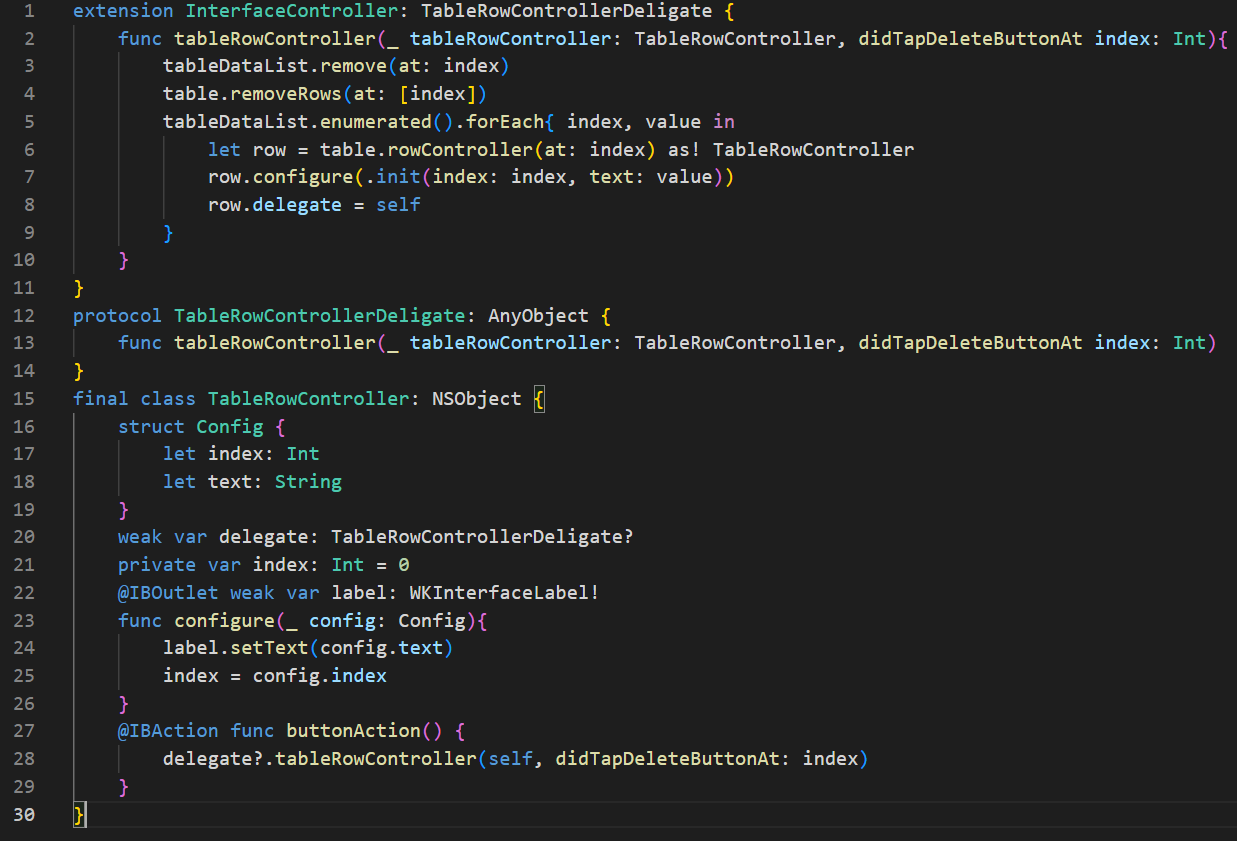Click the "final" keyword before class

100,399
